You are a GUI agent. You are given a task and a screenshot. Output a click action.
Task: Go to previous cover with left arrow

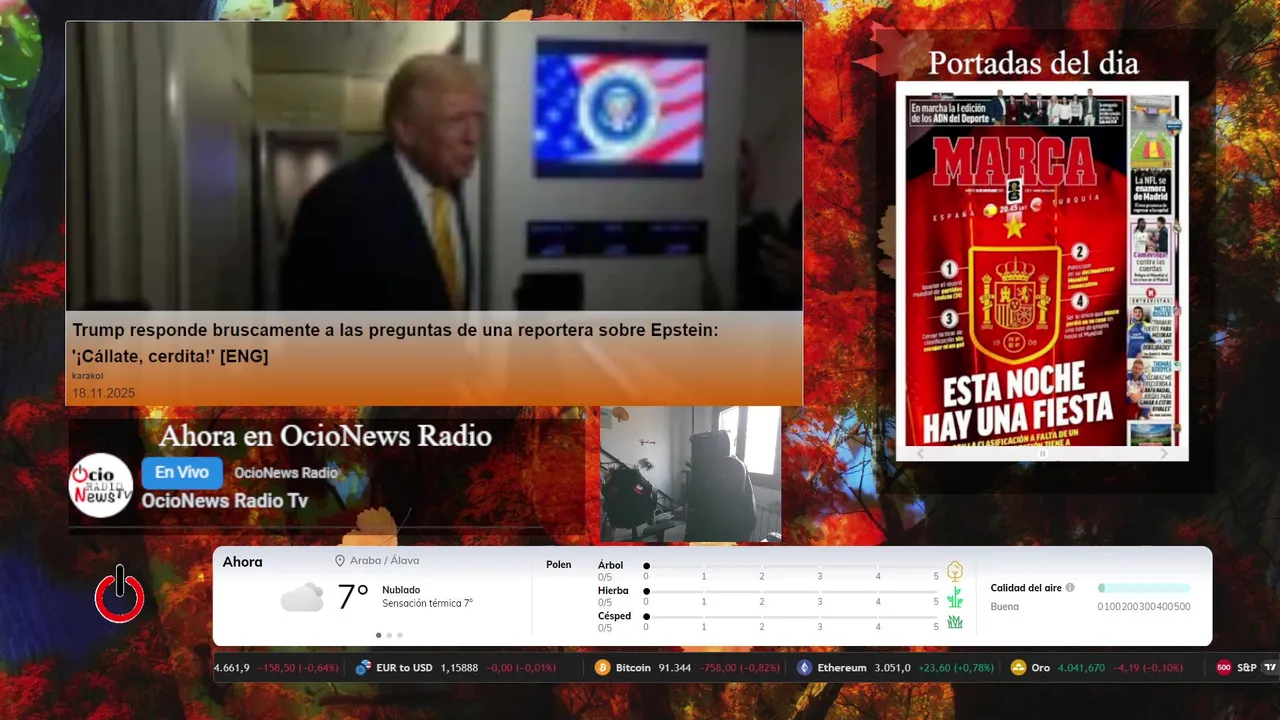pos(921,453)
